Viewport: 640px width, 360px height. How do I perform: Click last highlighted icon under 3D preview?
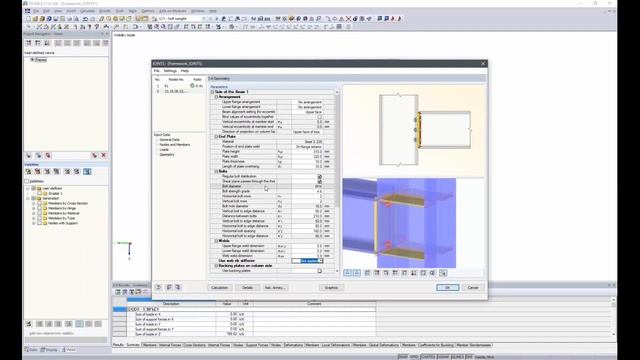tap(443, 273)
